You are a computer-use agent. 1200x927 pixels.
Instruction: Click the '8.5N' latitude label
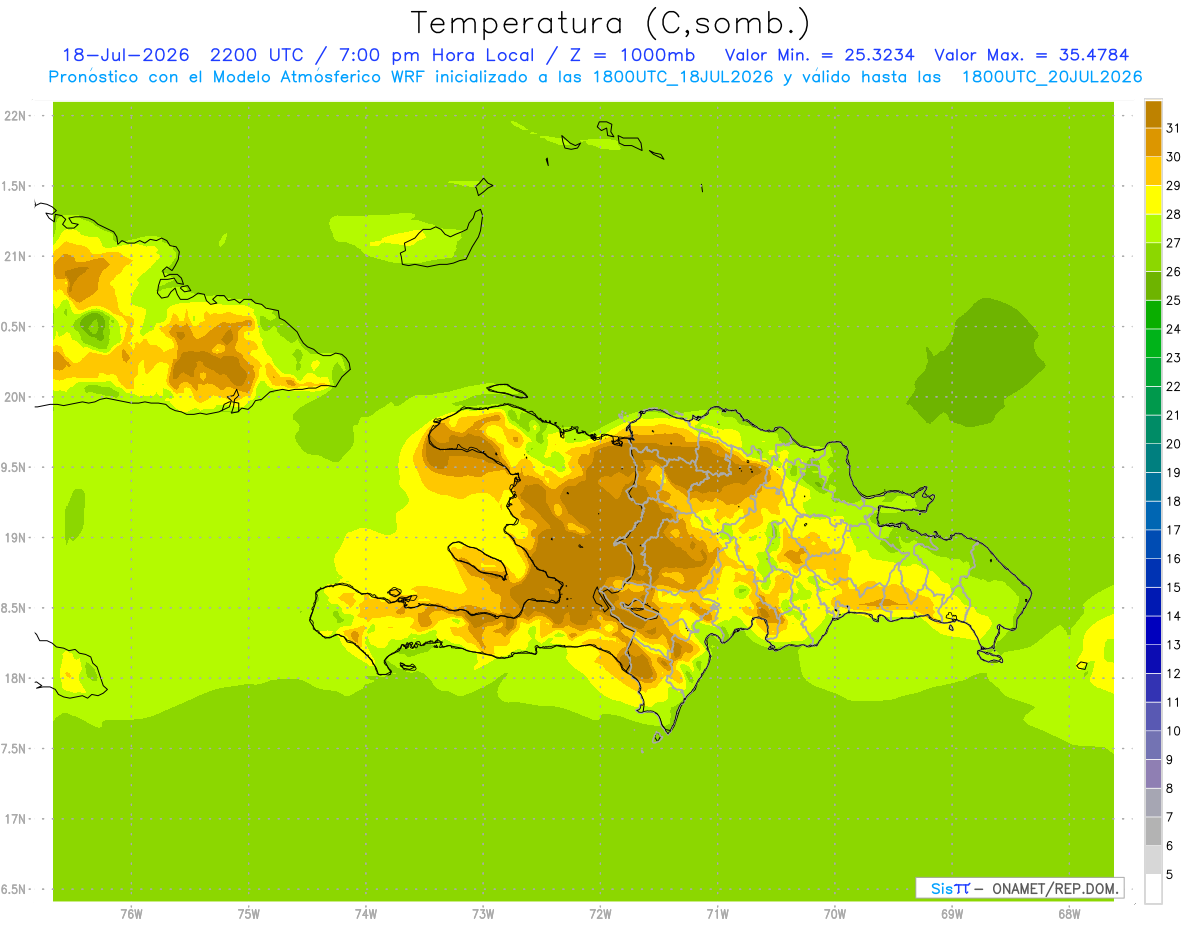tap(14, 608)
